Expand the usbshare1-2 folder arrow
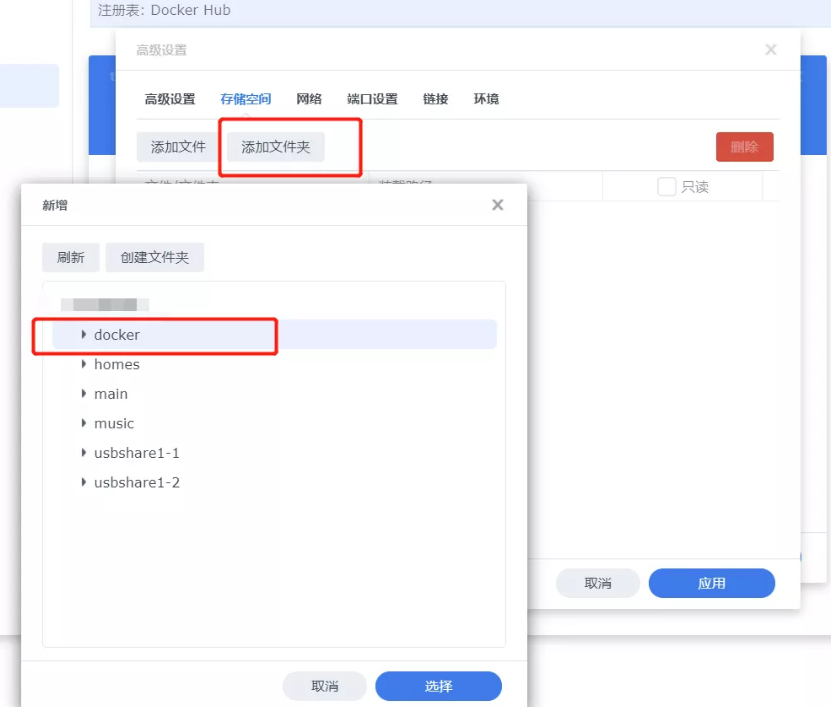831x707 pixels. (x=84, y=482)
